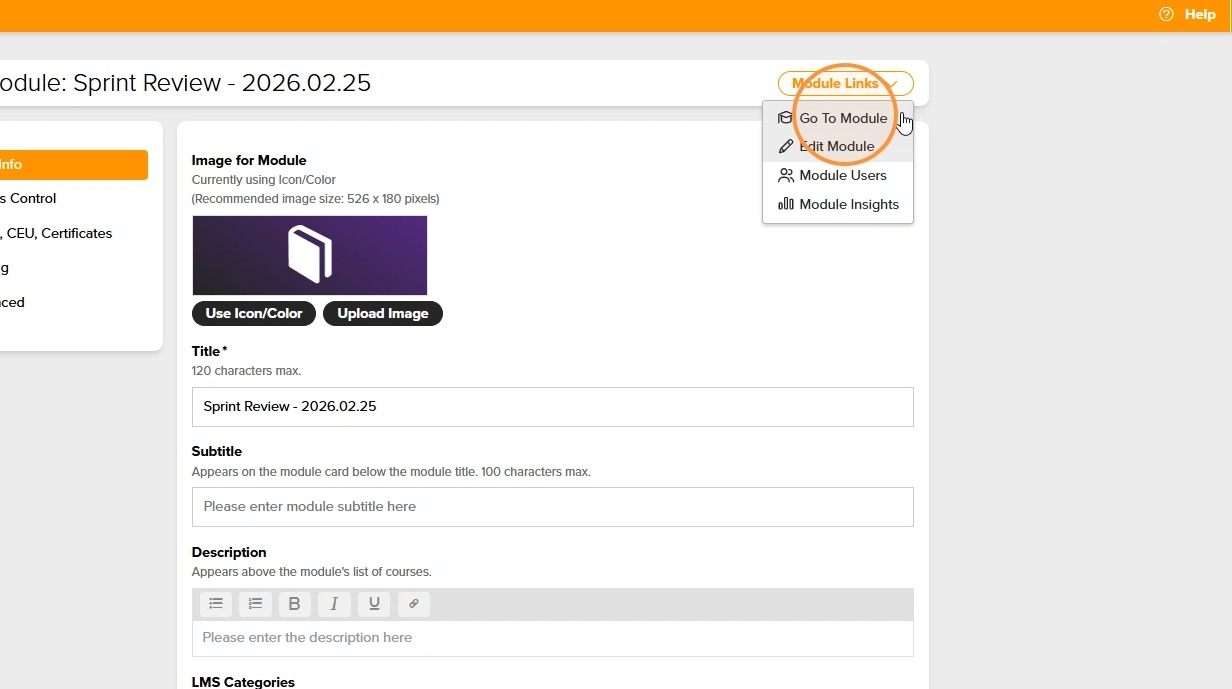Click the pencil icon beside Edit Module
The height and width of the screenshot is (689, 1232).
(x=785, y=147)
